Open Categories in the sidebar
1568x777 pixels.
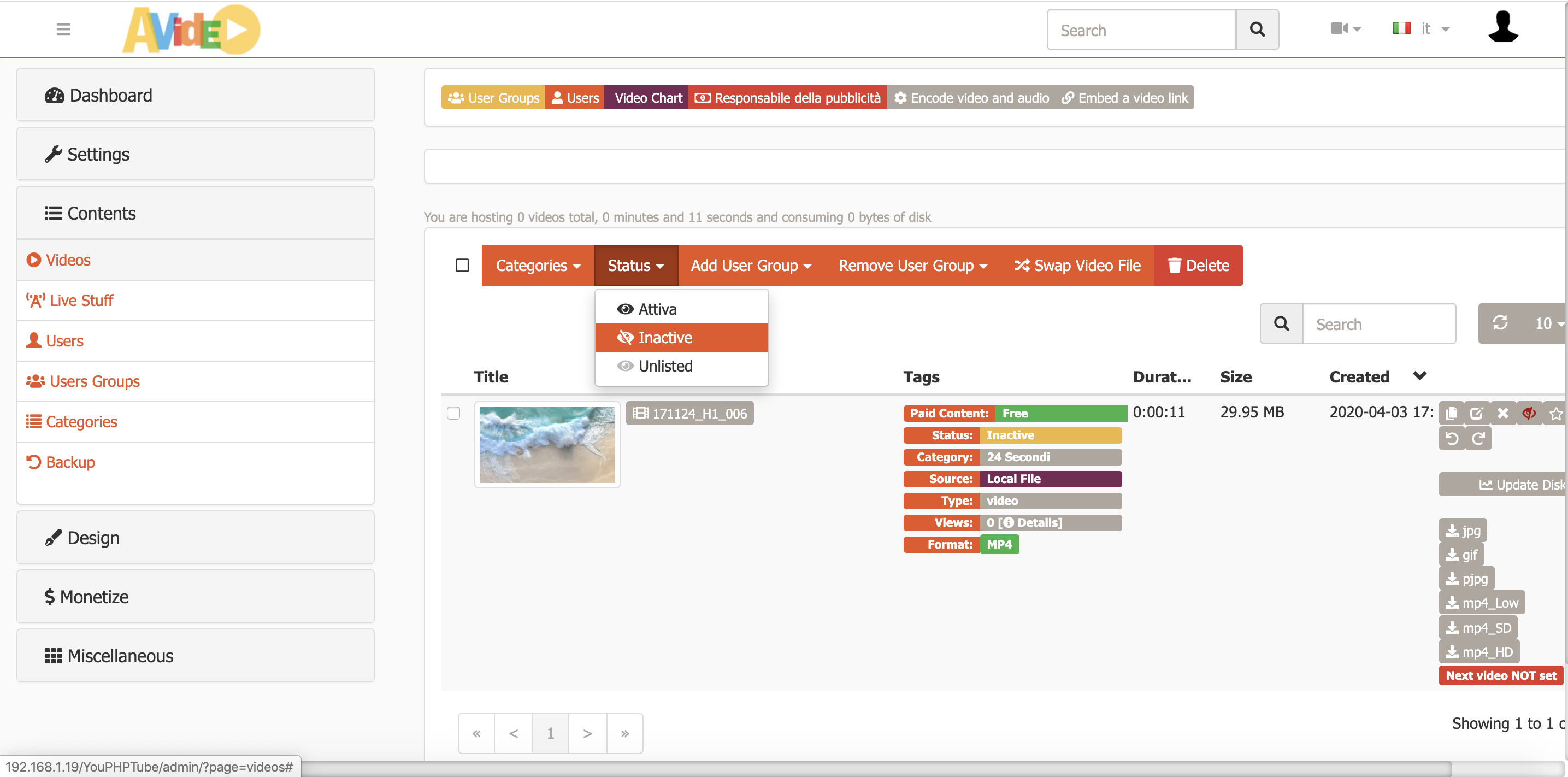tap(196, 422)
